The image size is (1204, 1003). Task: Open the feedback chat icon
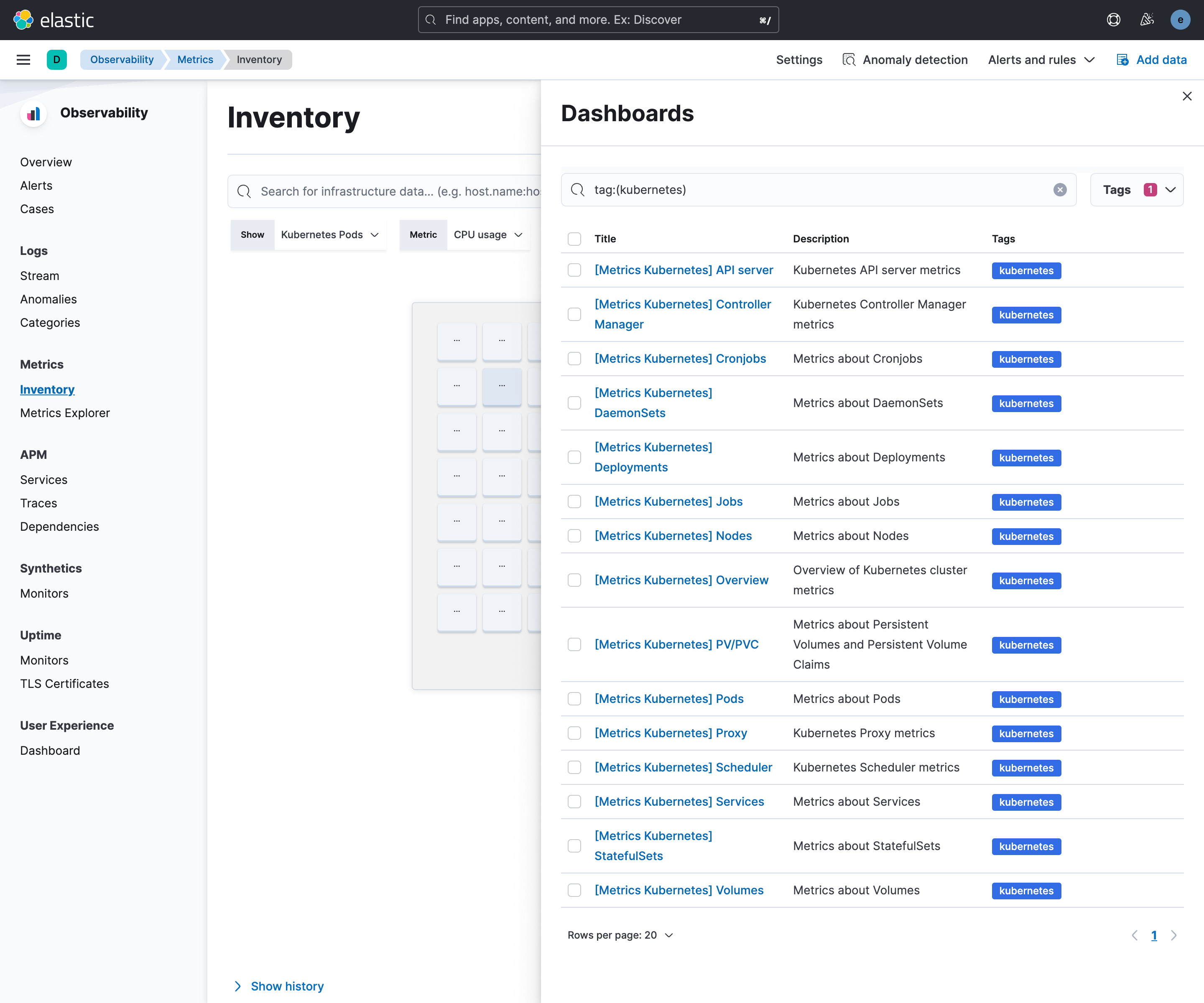coord(1113,20)
